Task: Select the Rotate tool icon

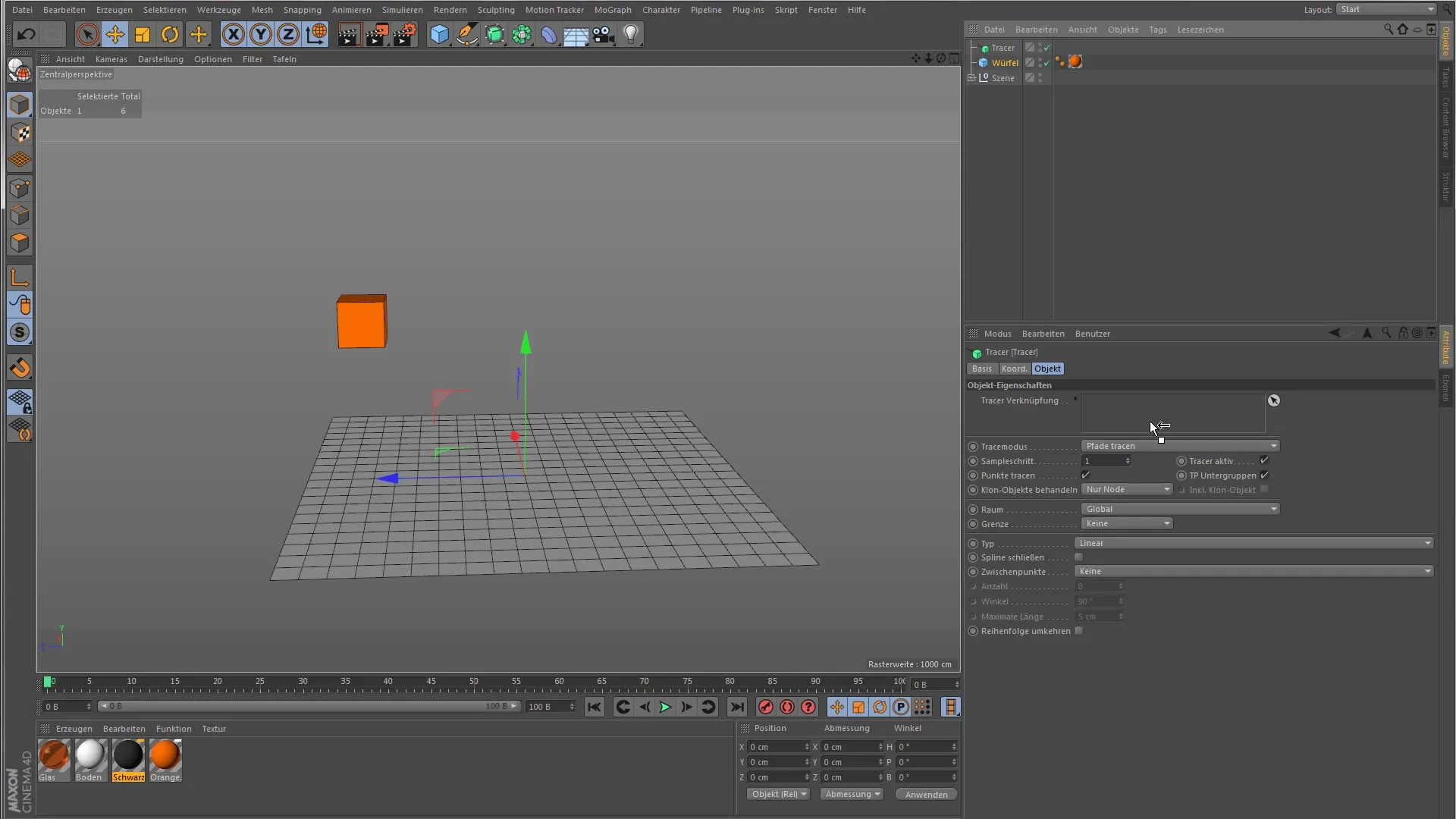Action: pos(170,34)
